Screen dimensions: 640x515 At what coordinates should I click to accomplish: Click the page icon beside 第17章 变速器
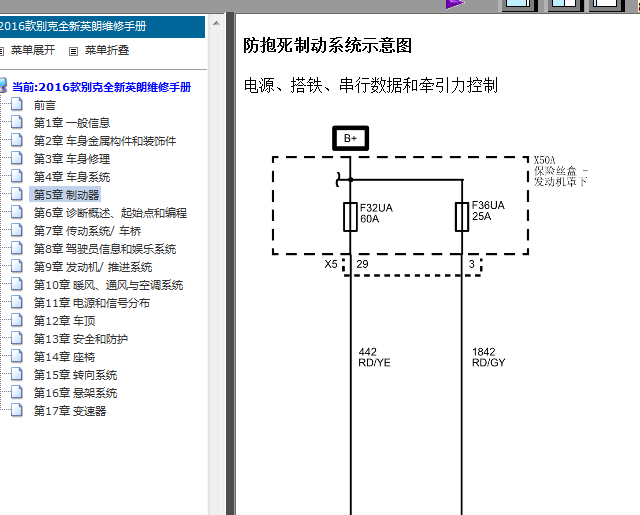(x=17, y=410)
